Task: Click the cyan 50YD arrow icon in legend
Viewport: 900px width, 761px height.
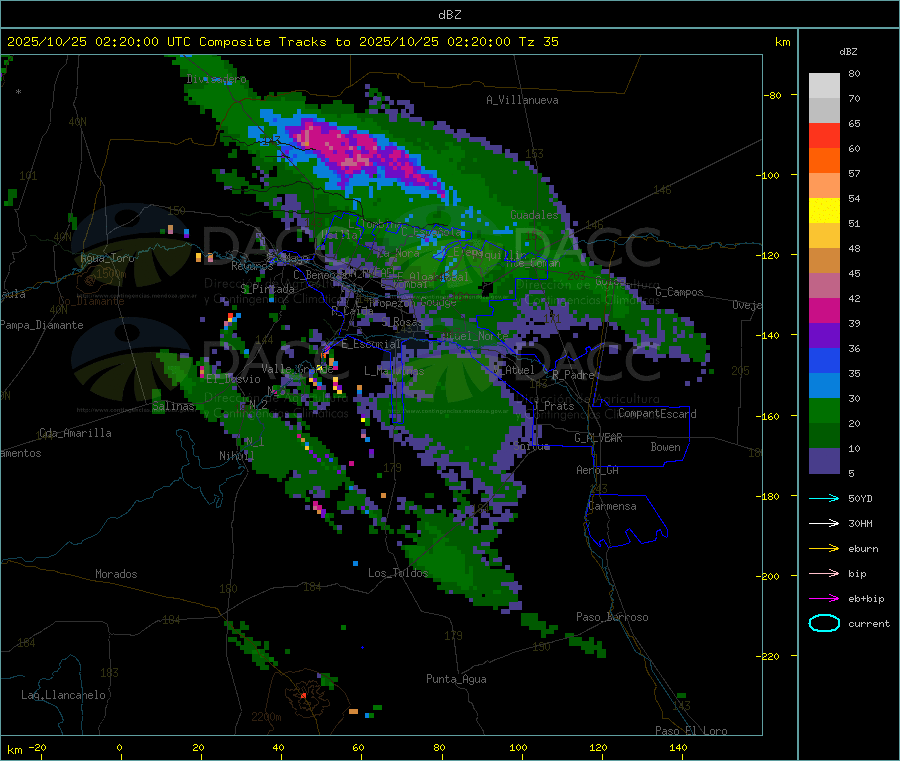Action: pos(824,498)
